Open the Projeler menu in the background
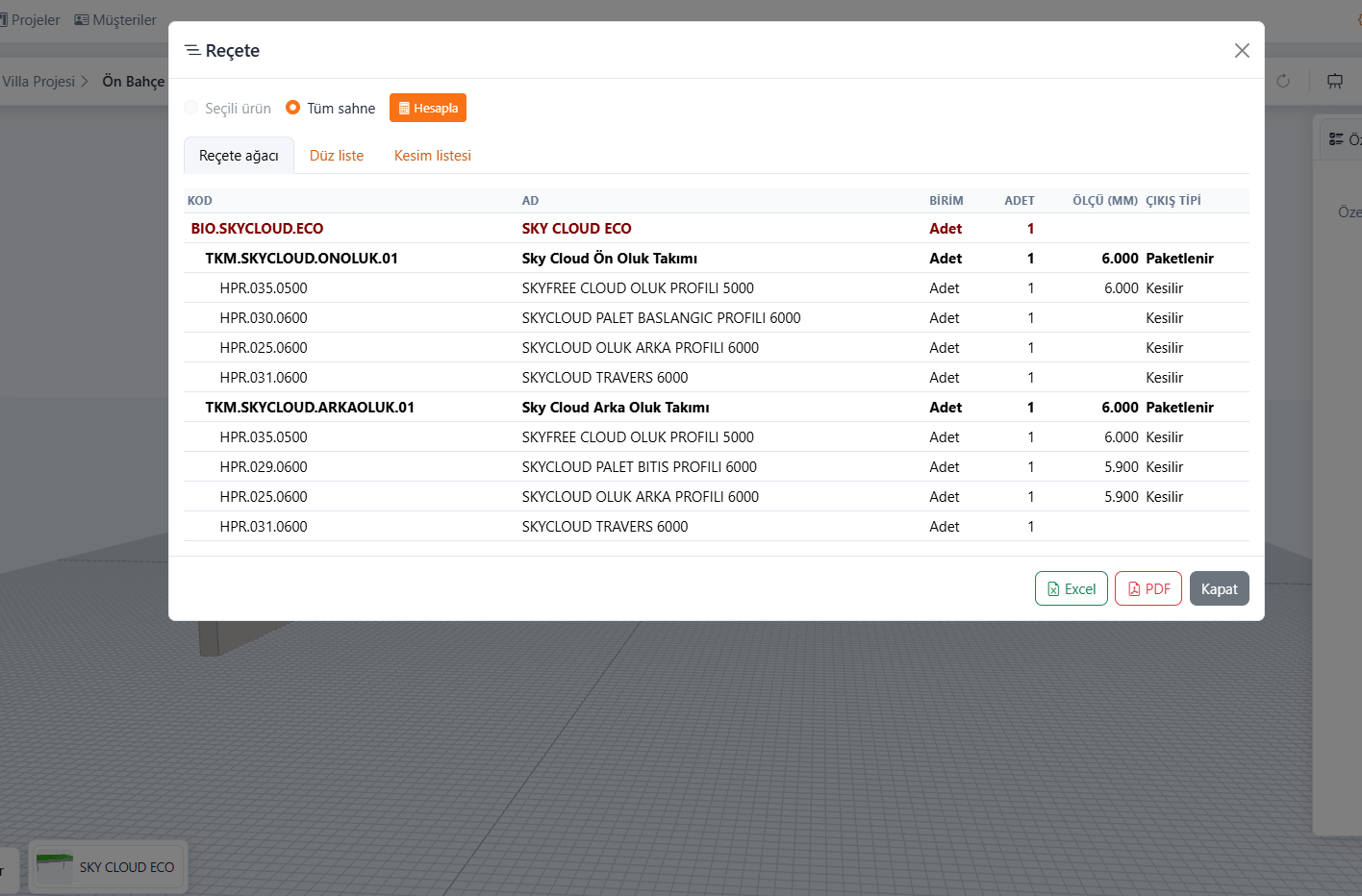Screen dimensions: 1362x896 click(30, 20)
